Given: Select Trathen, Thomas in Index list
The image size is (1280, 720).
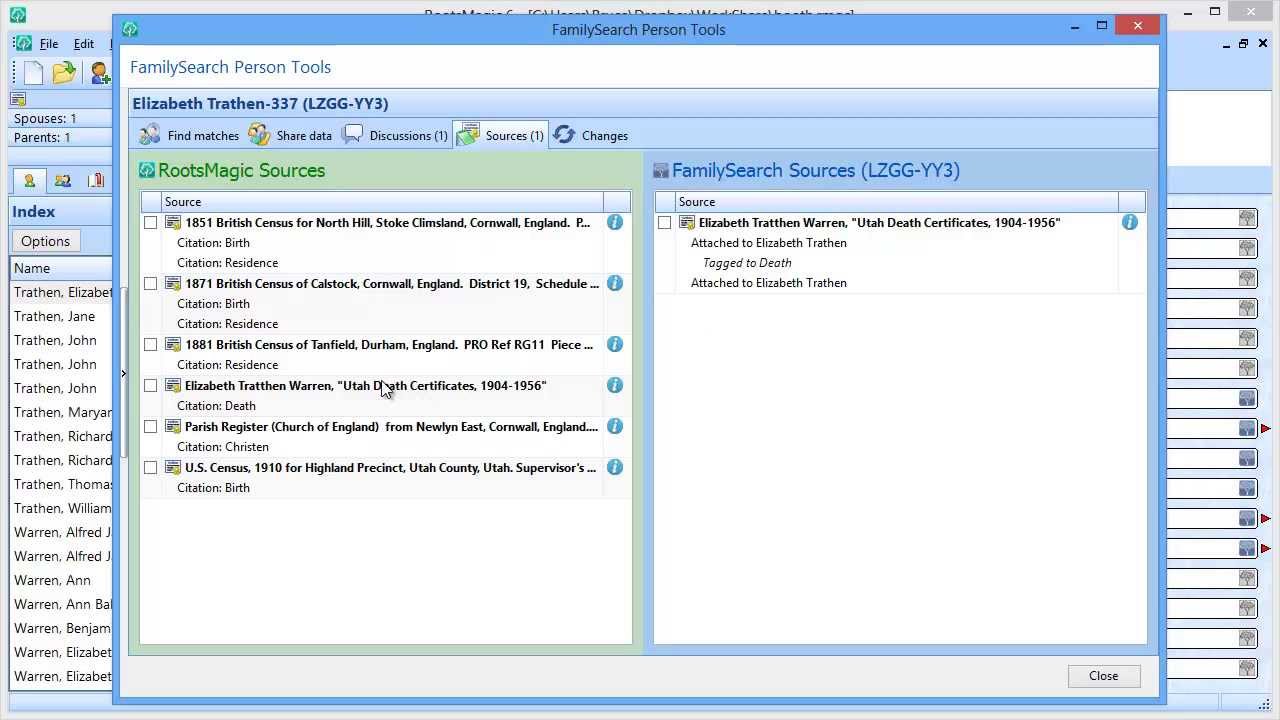Looking at the screenshot, I should [62, 484].
